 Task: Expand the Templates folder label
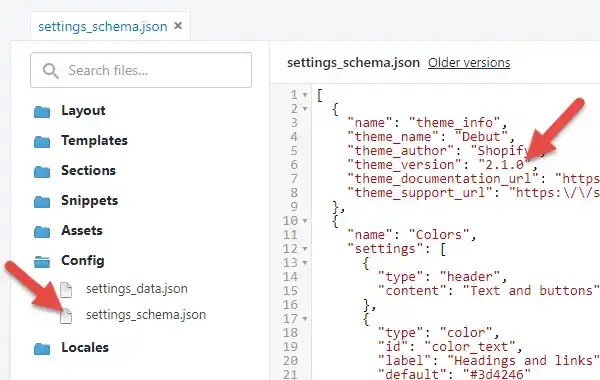95,140
